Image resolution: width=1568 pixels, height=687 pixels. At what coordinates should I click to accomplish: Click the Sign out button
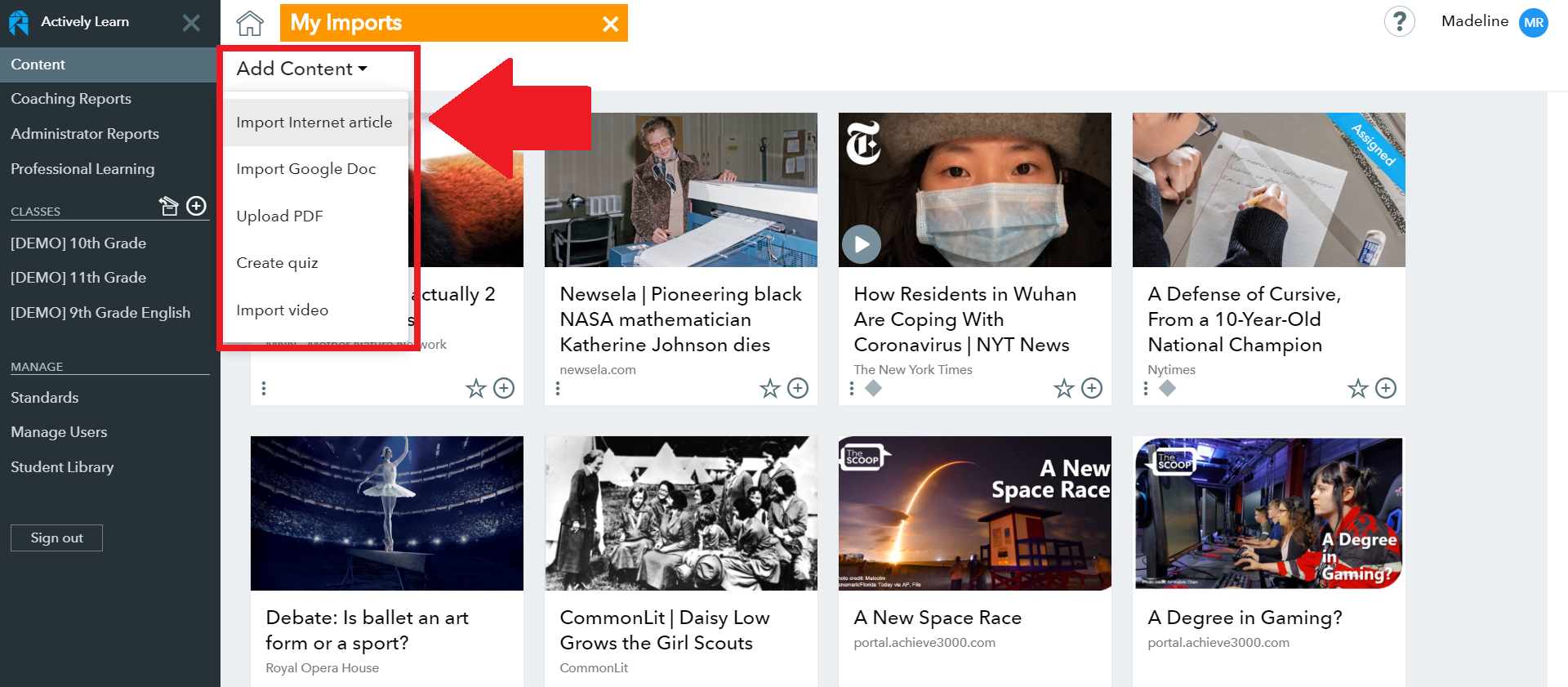click(x=56, y=538)
